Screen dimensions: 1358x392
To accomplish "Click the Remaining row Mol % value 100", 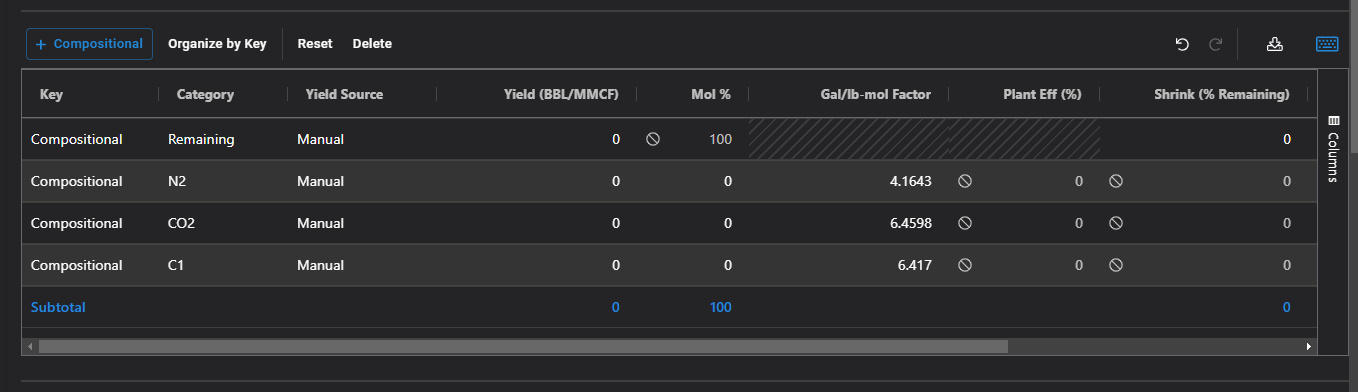I will tap(721, 140).
